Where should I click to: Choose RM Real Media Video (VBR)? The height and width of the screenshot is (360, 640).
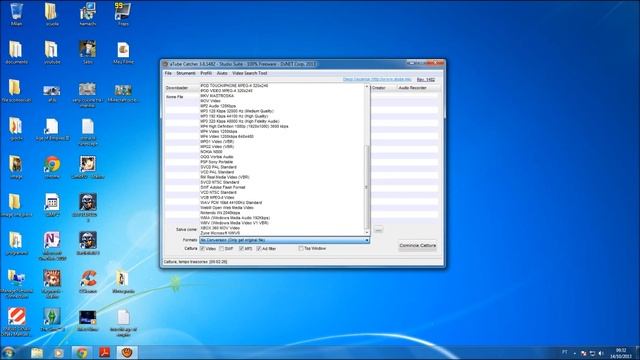coord(224,177)
